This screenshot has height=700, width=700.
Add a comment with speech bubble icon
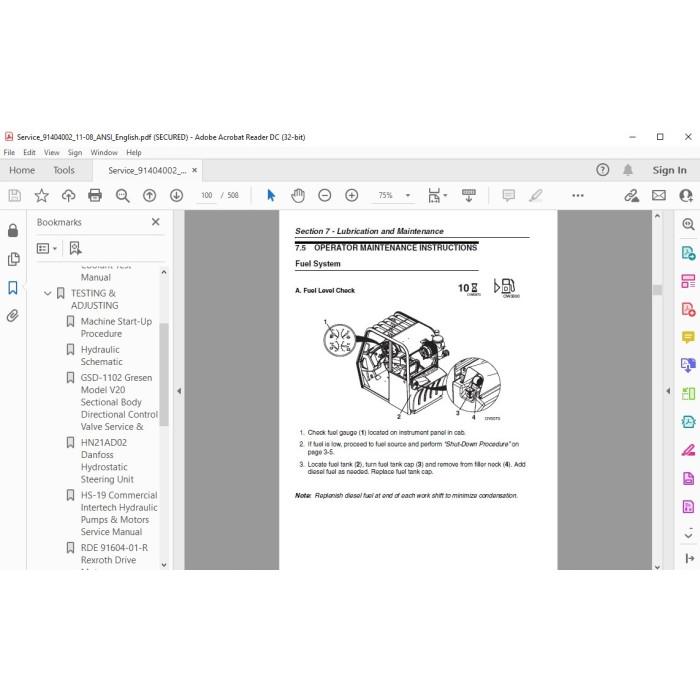pos(508,196)
